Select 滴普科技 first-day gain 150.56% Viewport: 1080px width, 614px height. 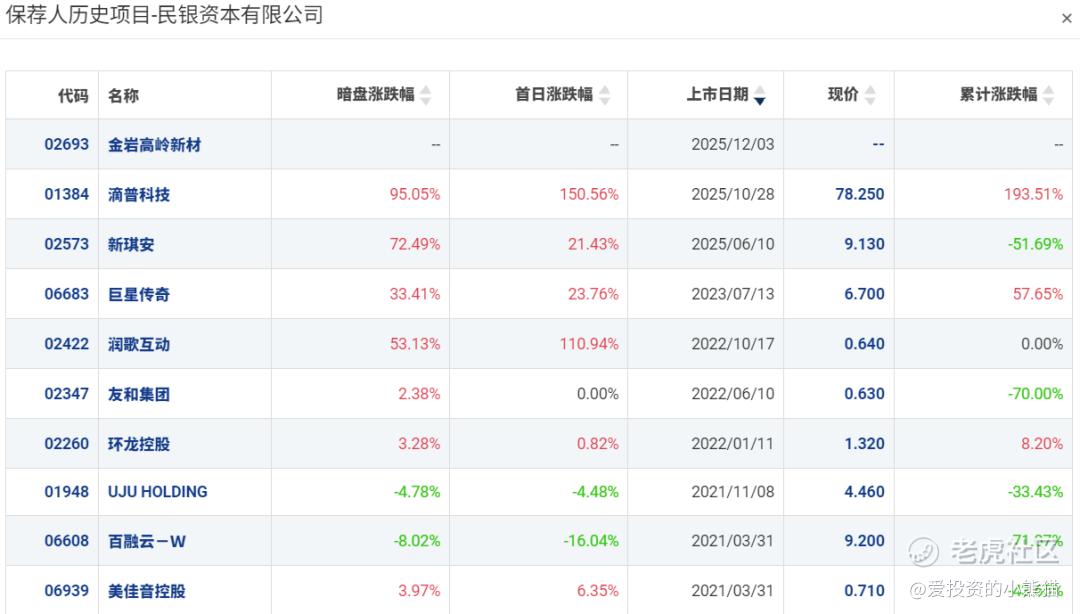pos(589,194)
